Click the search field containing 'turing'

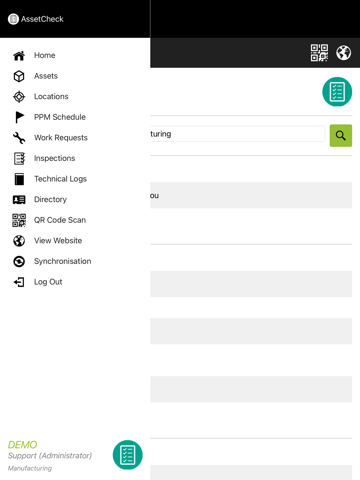(x=237, y=134)
